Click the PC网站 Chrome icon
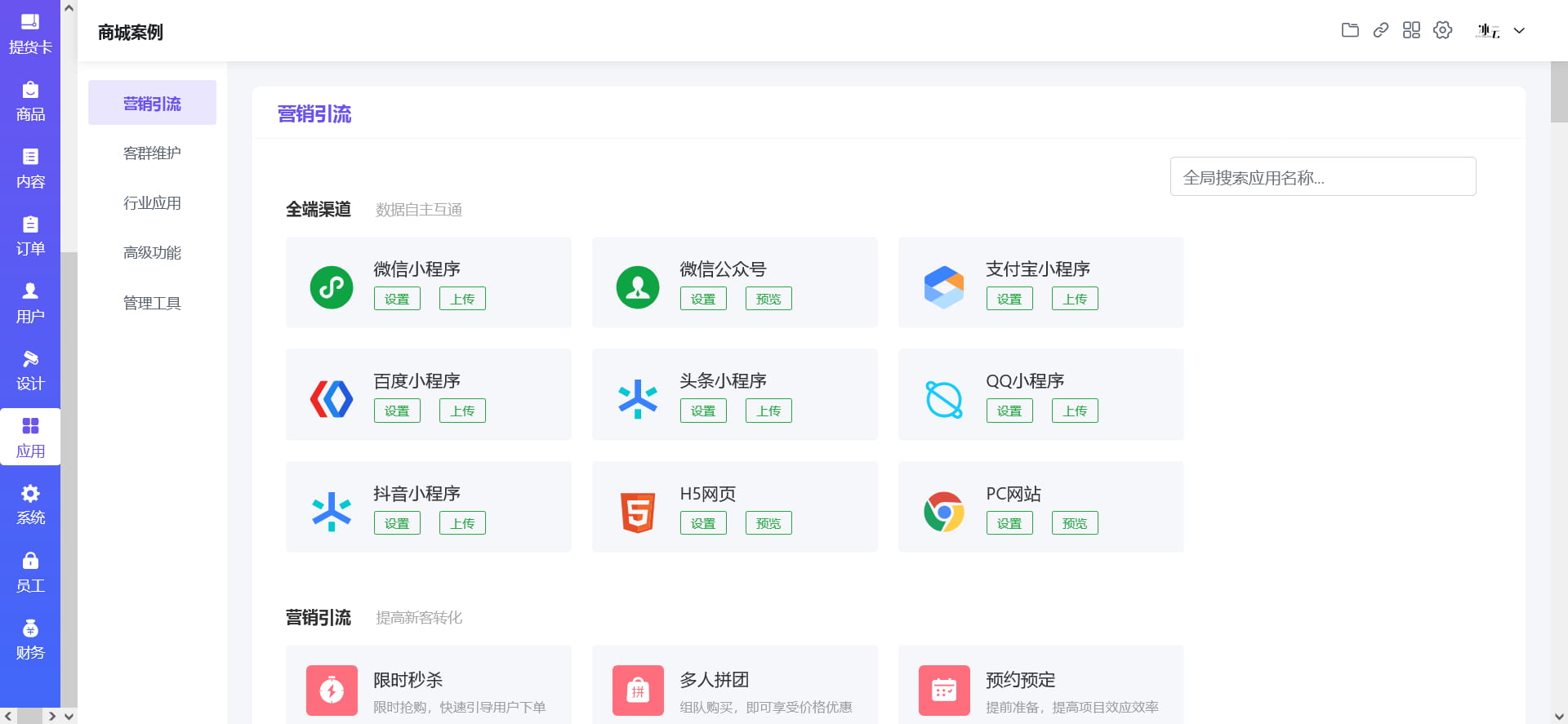The width and height of the screenshot is (1568, 724). pyautogui.click(x=944, y=512)
